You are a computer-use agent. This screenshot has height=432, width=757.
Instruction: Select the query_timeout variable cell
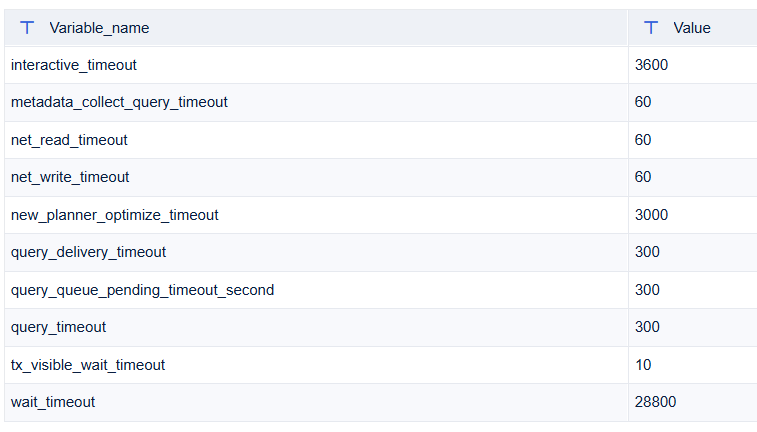316,327
